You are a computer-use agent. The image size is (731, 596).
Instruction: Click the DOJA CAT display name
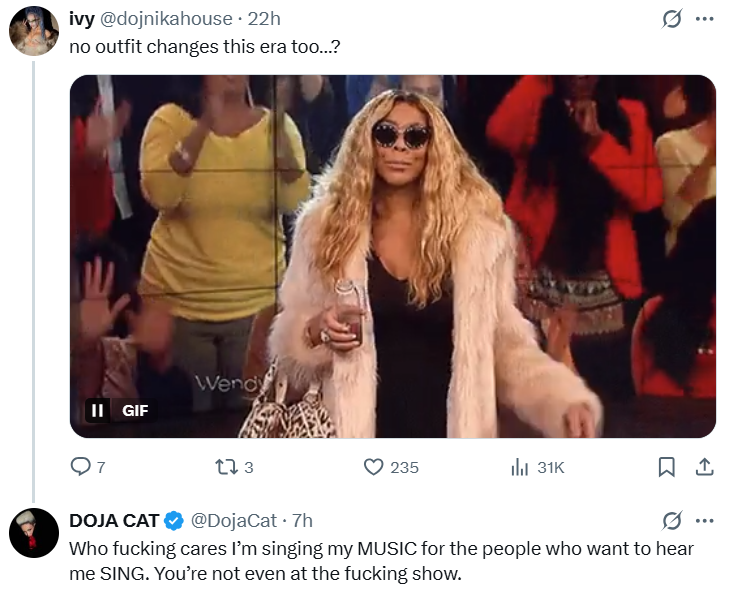pyautogui.click(x=114, y=521)
